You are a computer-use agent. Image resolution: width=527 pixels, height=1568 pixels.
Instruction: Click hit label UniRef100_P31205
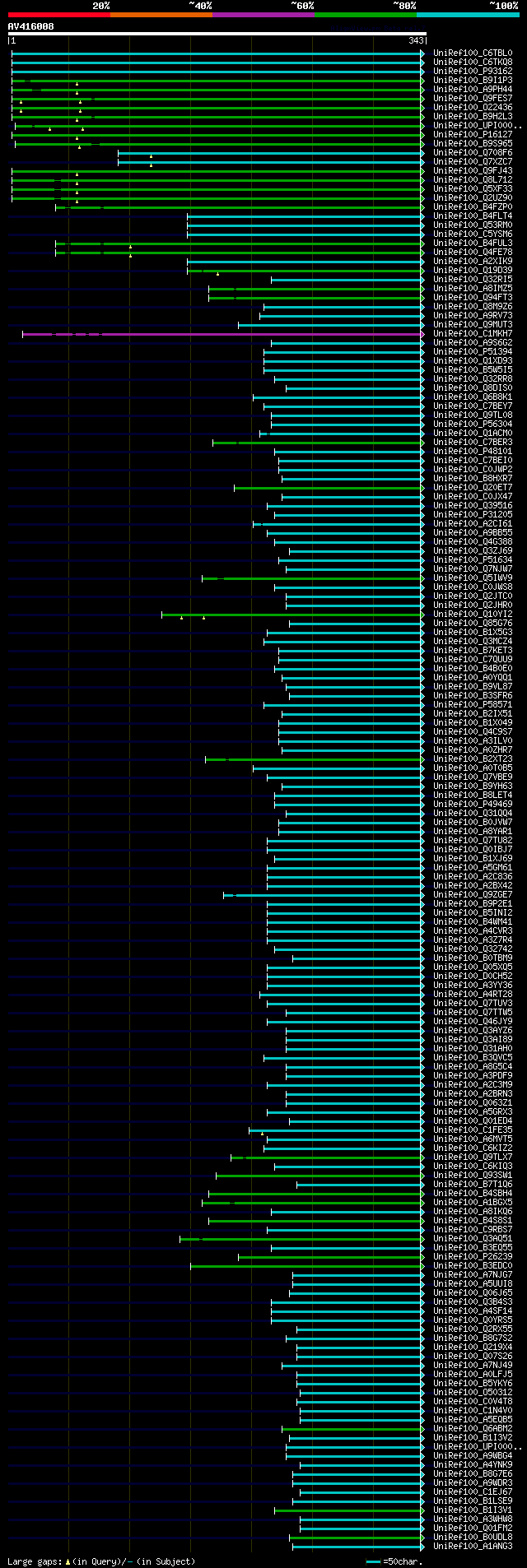[x=473, y=515]
